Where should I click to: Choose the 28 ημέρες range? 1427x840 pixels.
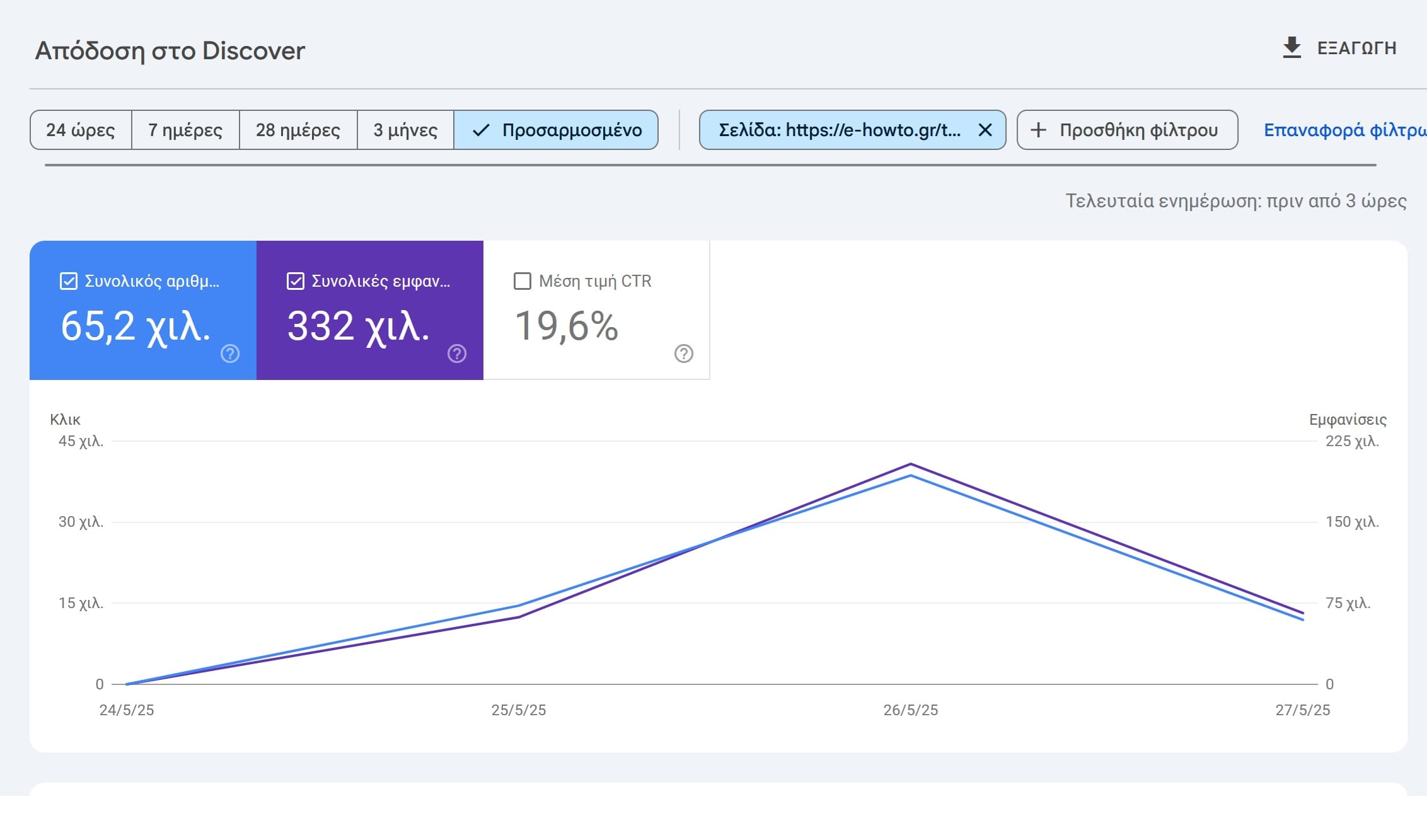coord(298,130)
